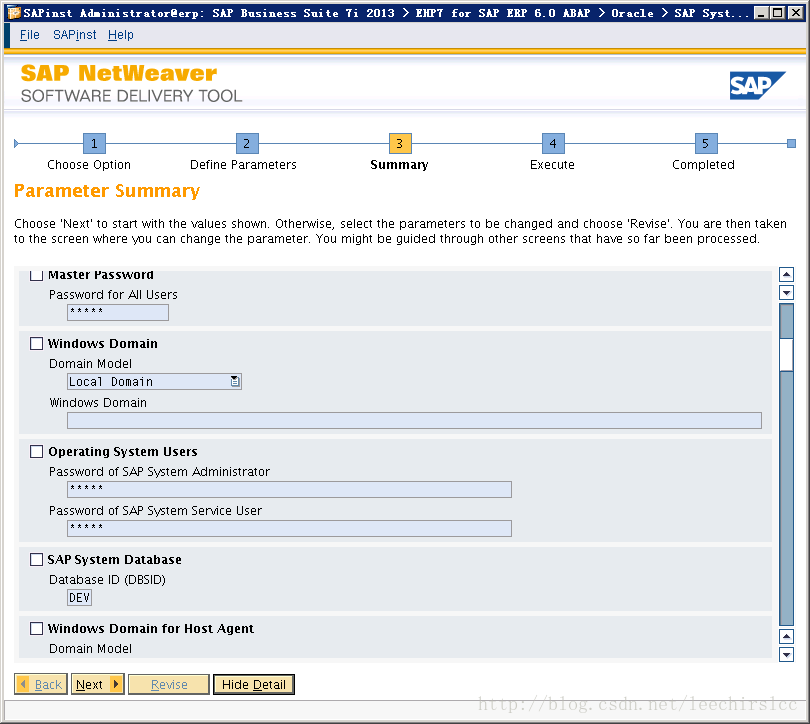Click Password of SAP System Service User field

(x=289, y=528)
